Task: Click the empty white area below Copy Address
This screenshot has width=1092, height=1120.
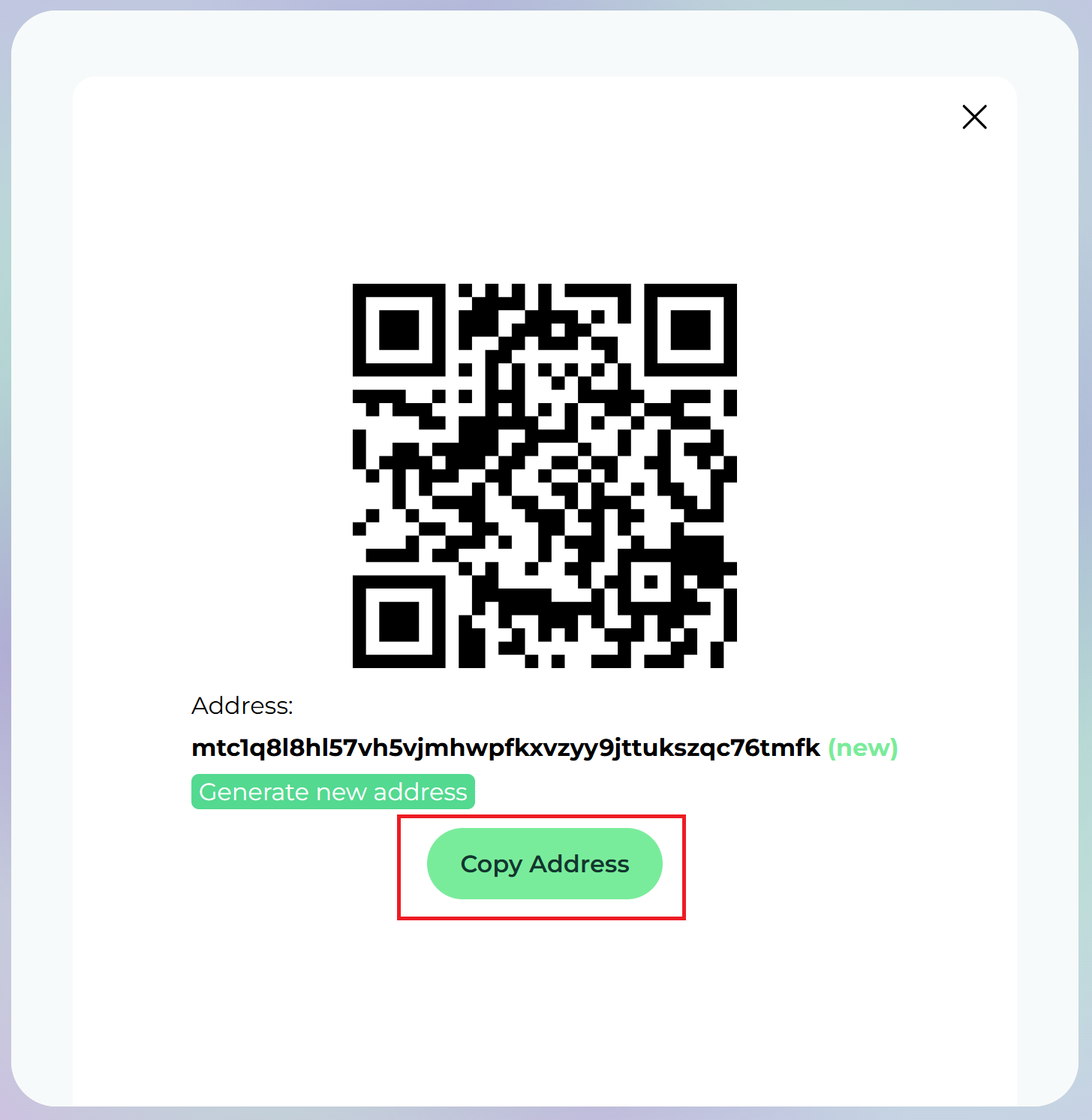Action: pyautogui.click(x=544, y=1006)
